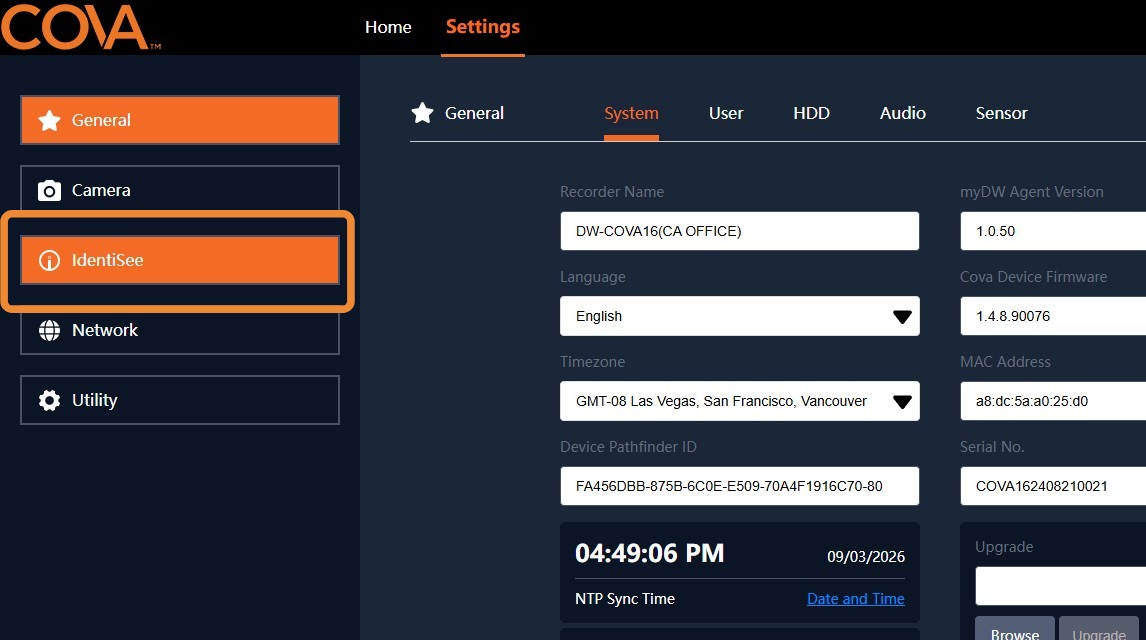The image size is (1146, 640).
Task: Select Camera in the sidebar
Action: point(180,190)
